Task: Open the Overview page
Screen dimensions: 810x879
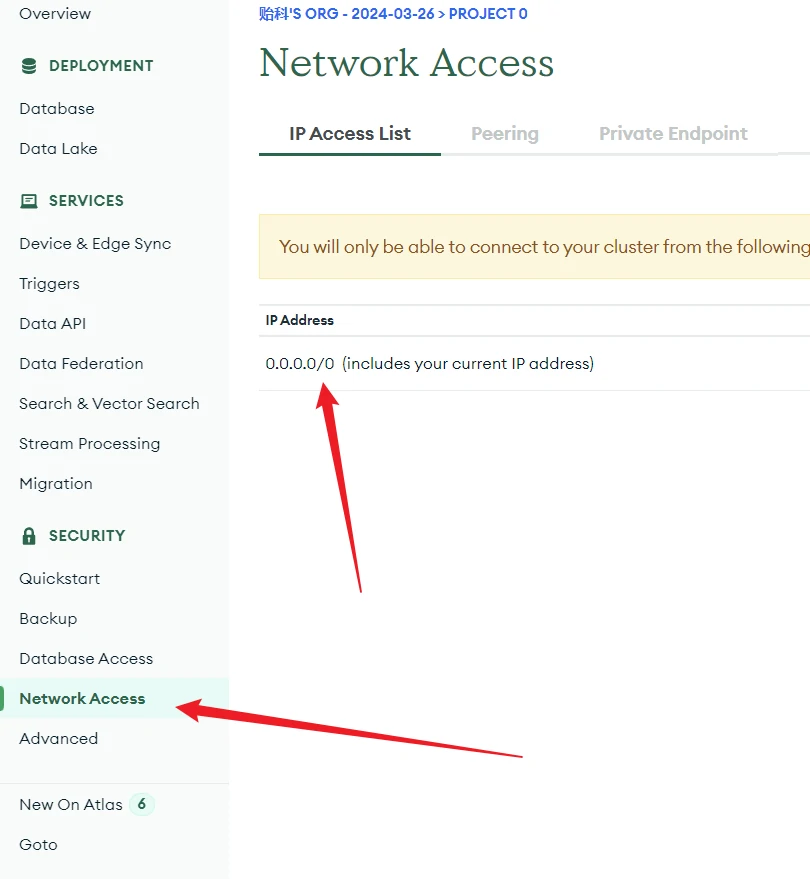Action: point(55,14)
